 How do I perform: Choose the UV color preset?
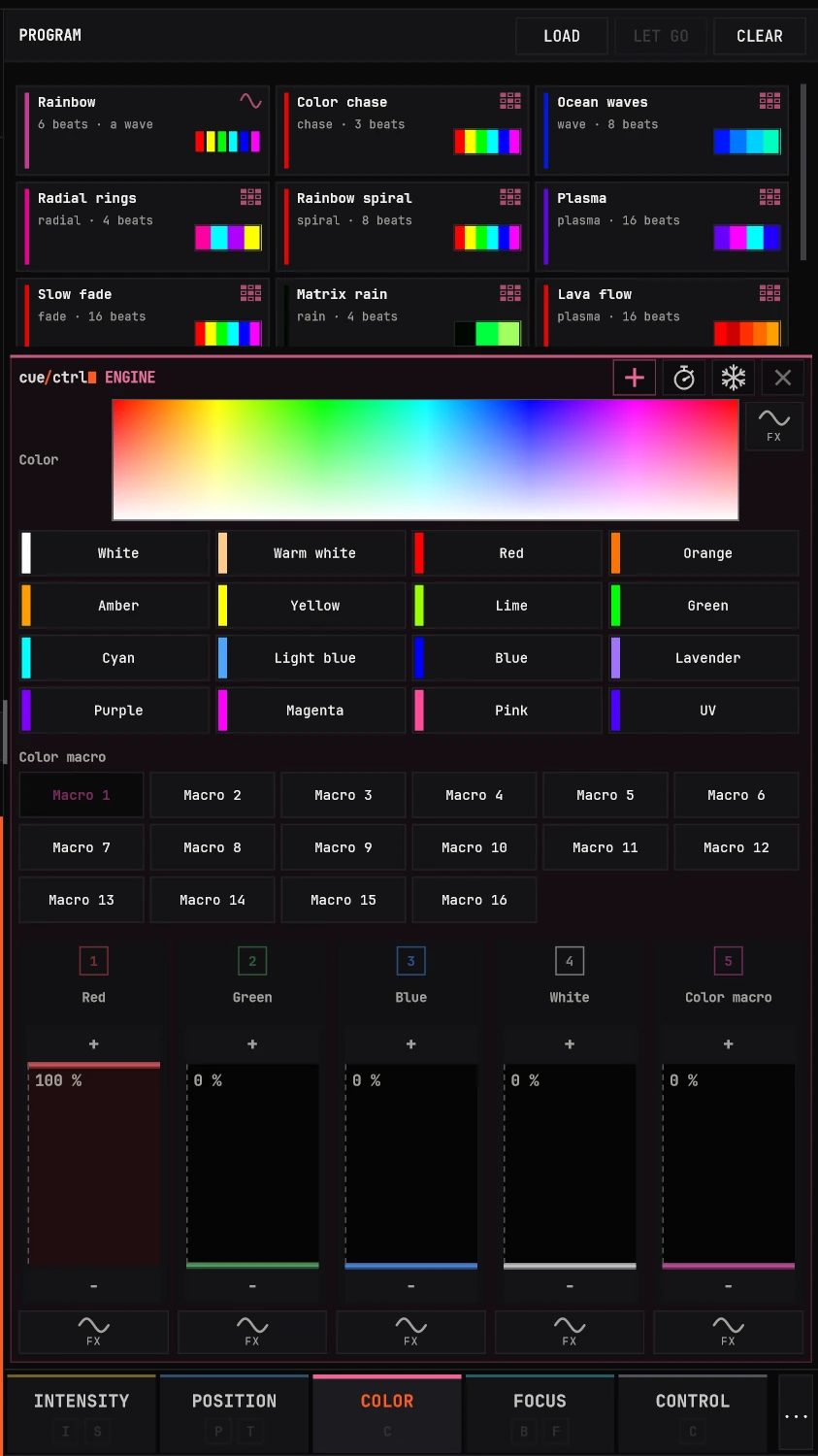pos(703,711)
